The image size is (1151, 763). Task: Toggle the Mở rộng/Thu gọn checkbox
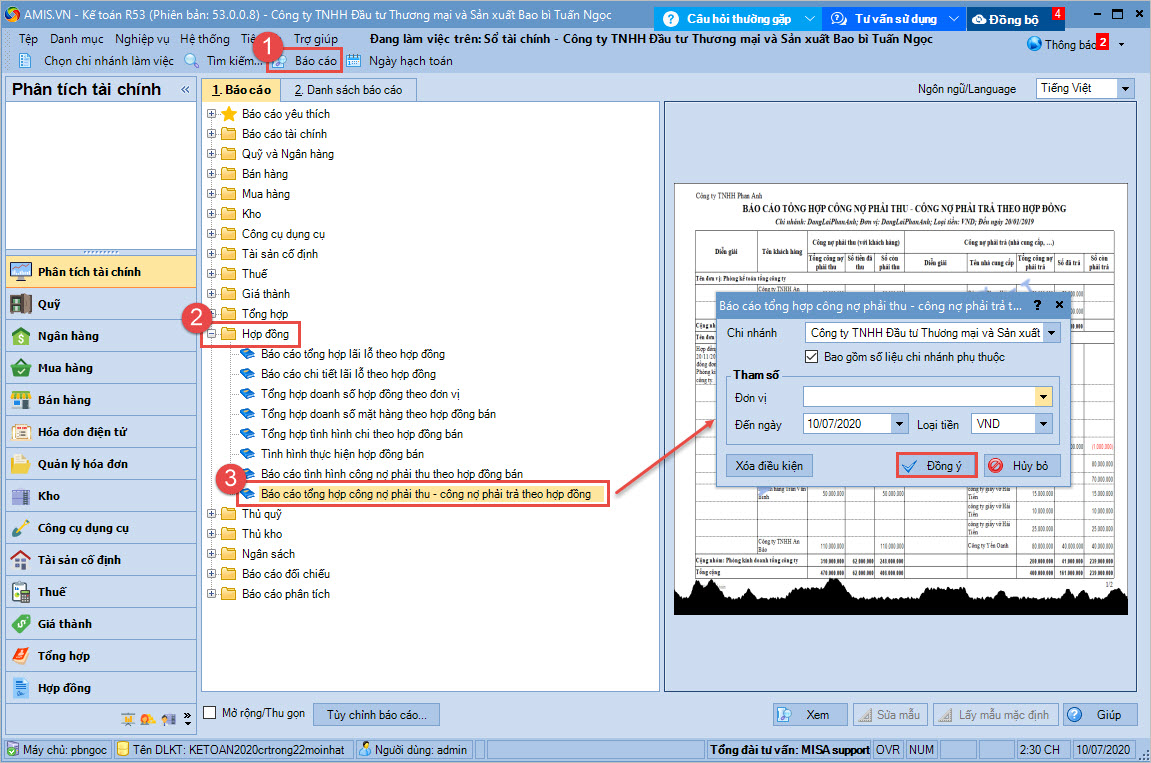pos(210,713)
